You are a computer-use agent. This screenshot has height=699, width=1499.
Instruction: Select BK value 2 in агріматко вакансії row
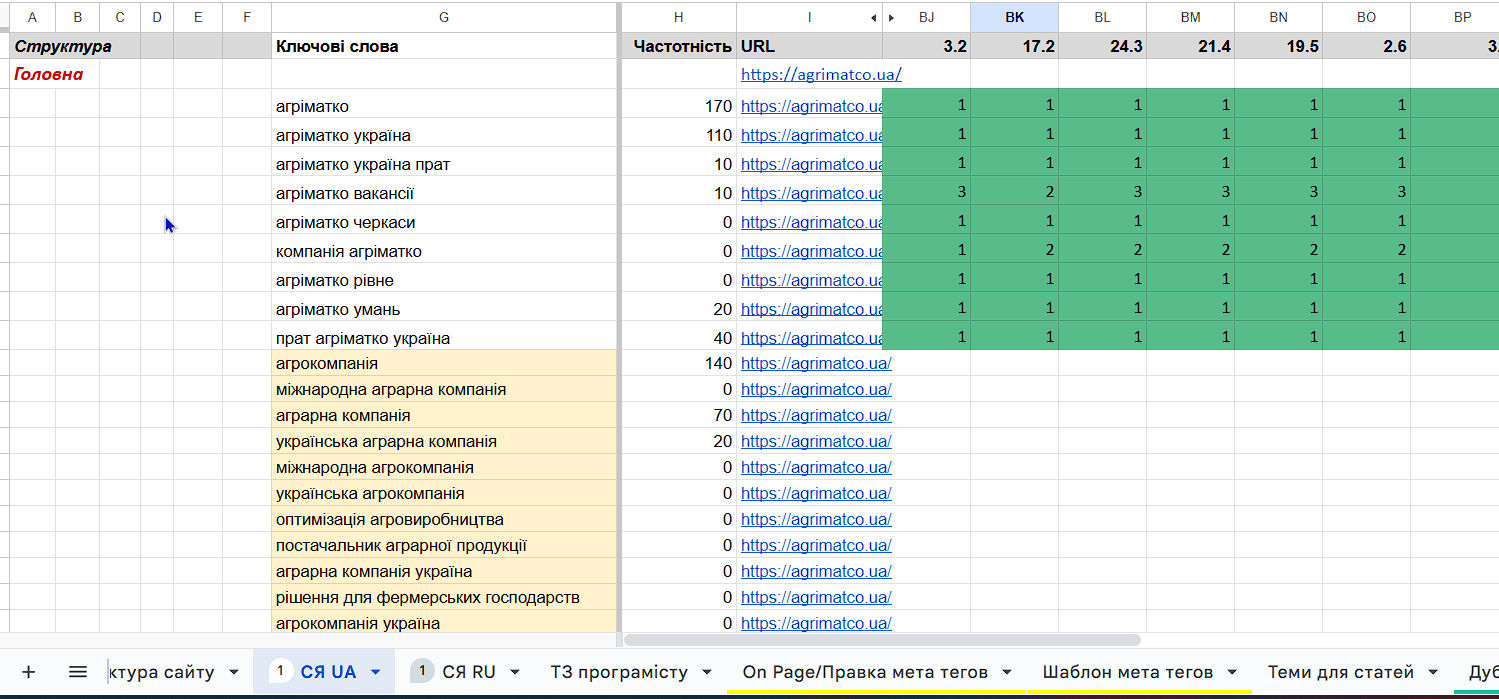click(x=1014, y=193)
